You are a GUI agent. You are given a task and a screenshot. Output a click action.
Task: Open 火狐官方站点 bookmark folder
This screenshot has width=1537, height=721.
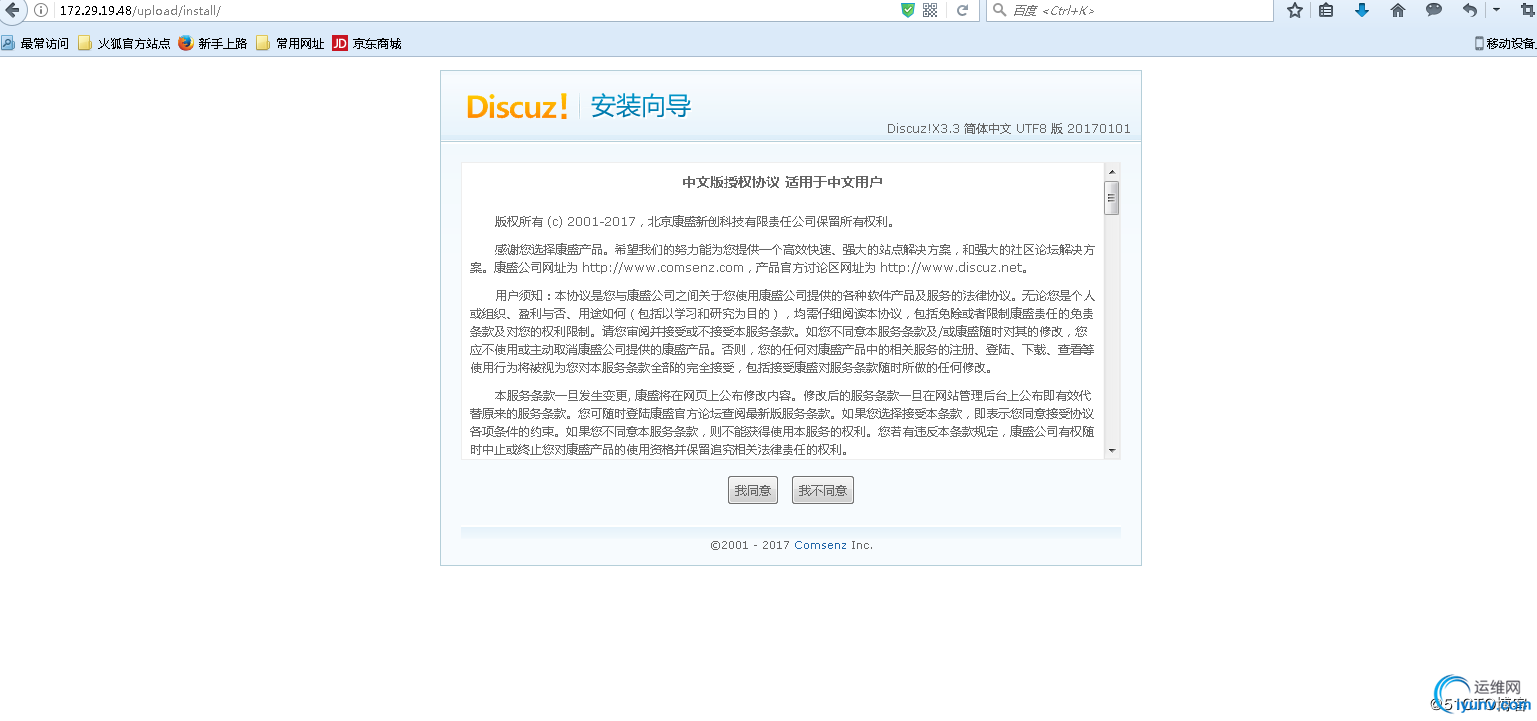tap(124, 43)
